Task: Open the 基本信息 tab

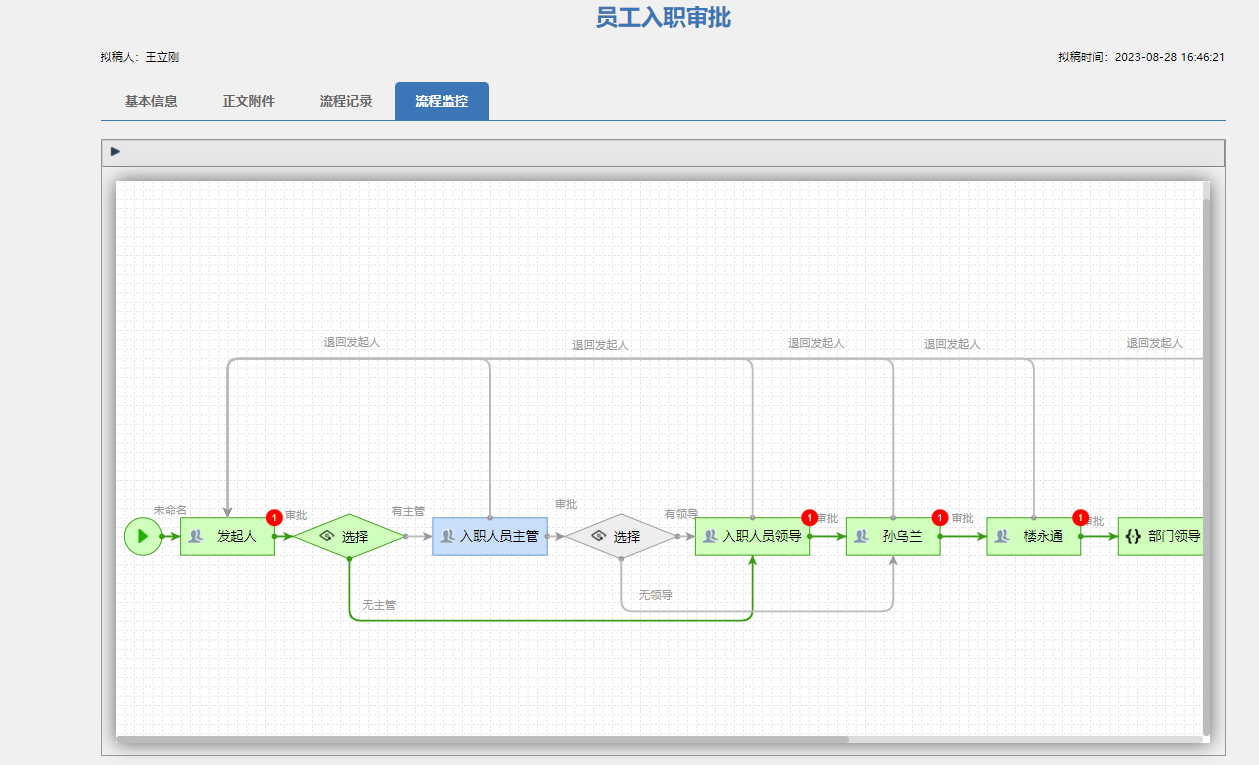Action: click(x=151, y=101)
